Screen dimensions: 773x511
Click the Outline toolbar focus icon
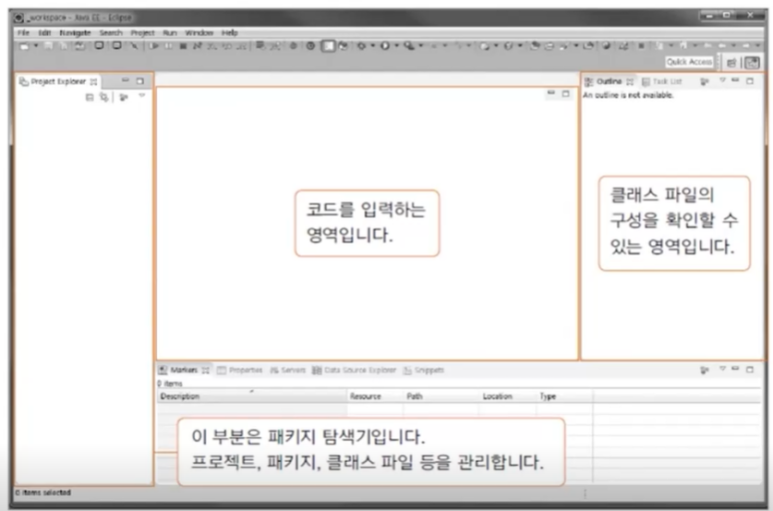coord(704,81)
